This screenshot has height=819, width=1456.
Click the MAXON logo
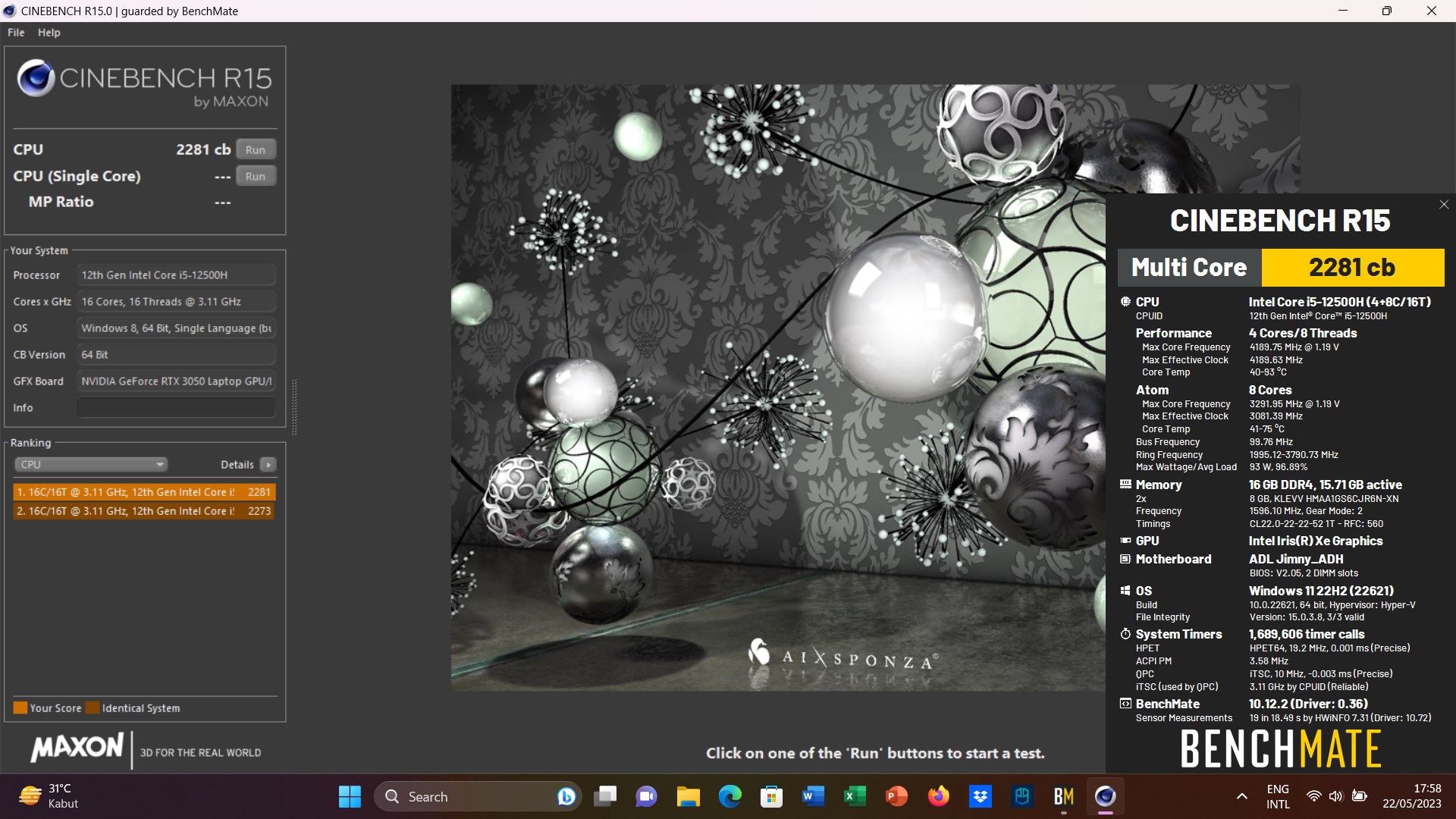coord(77,748)
